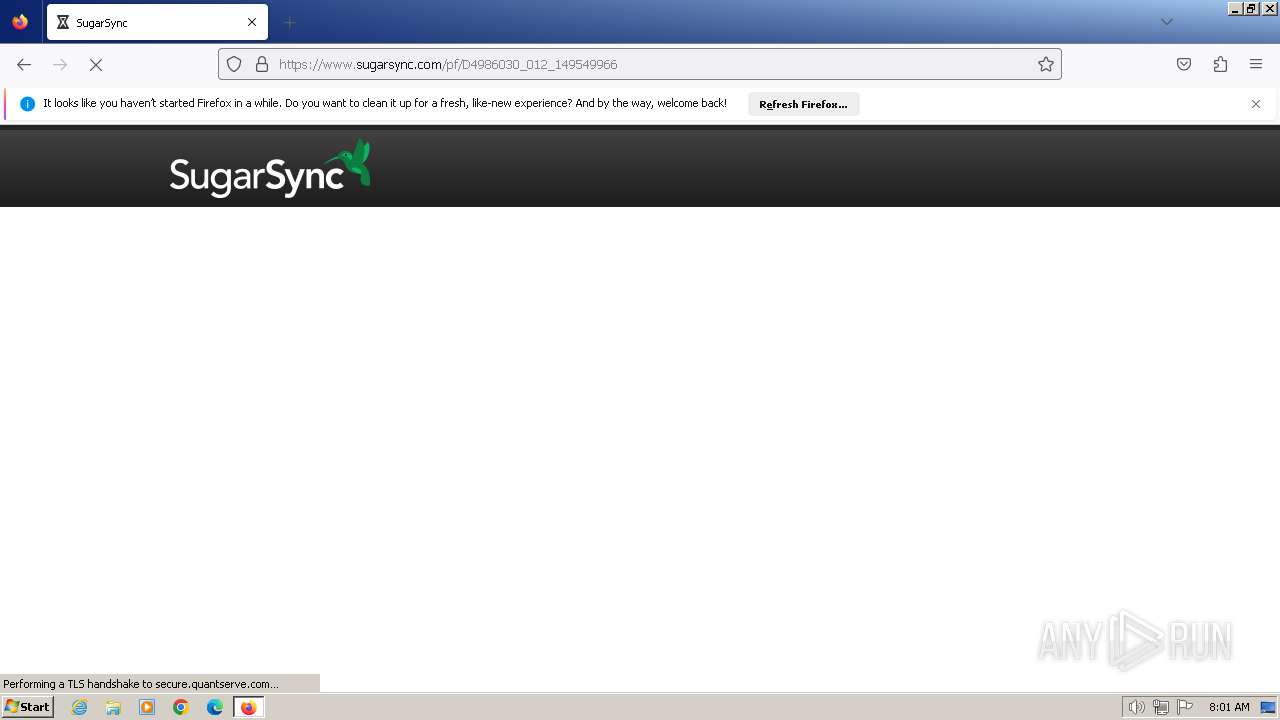1280x720 pixels.
Task: Launch Google Chrome from taskbar
Action: tap(181, 707)
